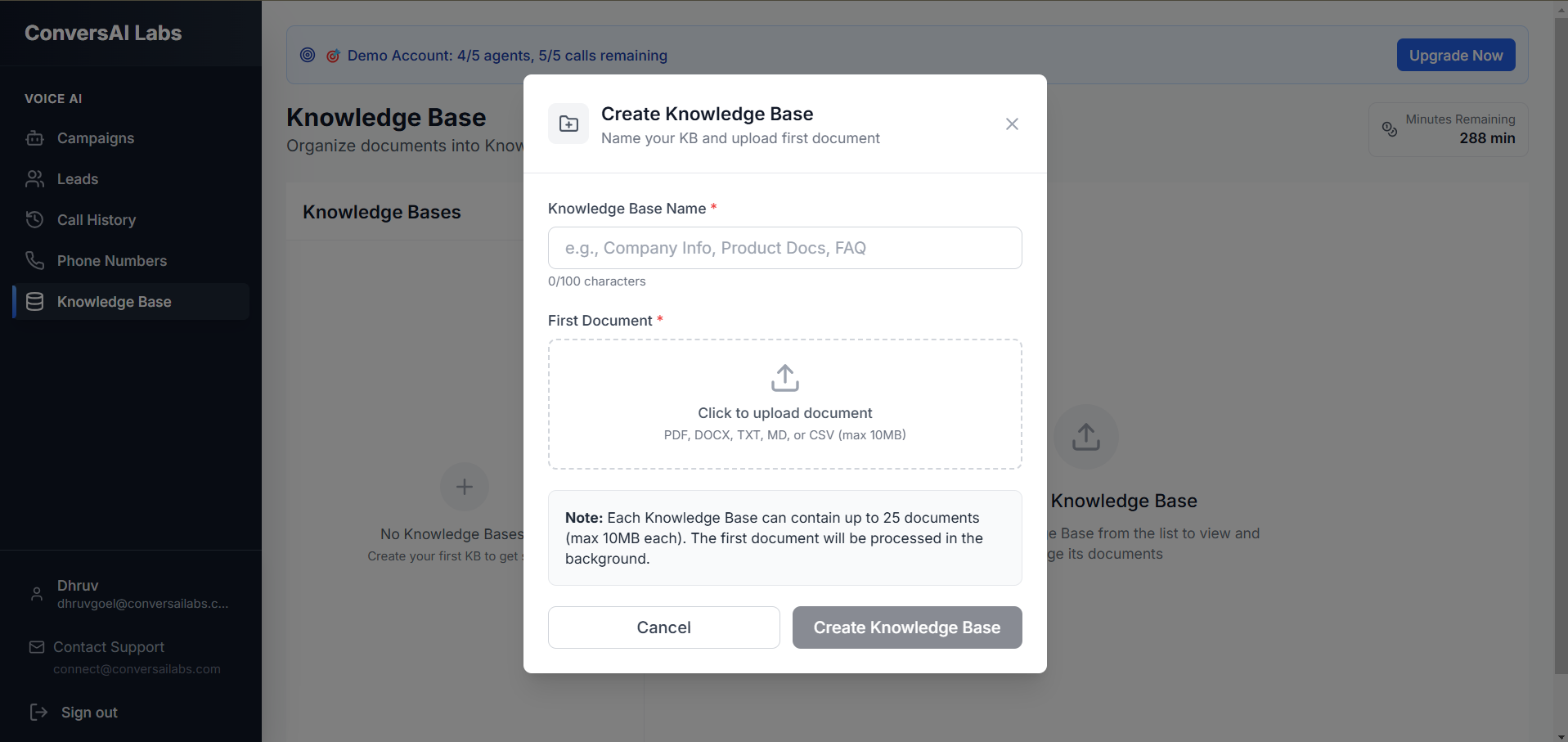The height and width of the screenshot is (742, 1568).
Task: Click the background upload circle icon
Action: 1086,437
